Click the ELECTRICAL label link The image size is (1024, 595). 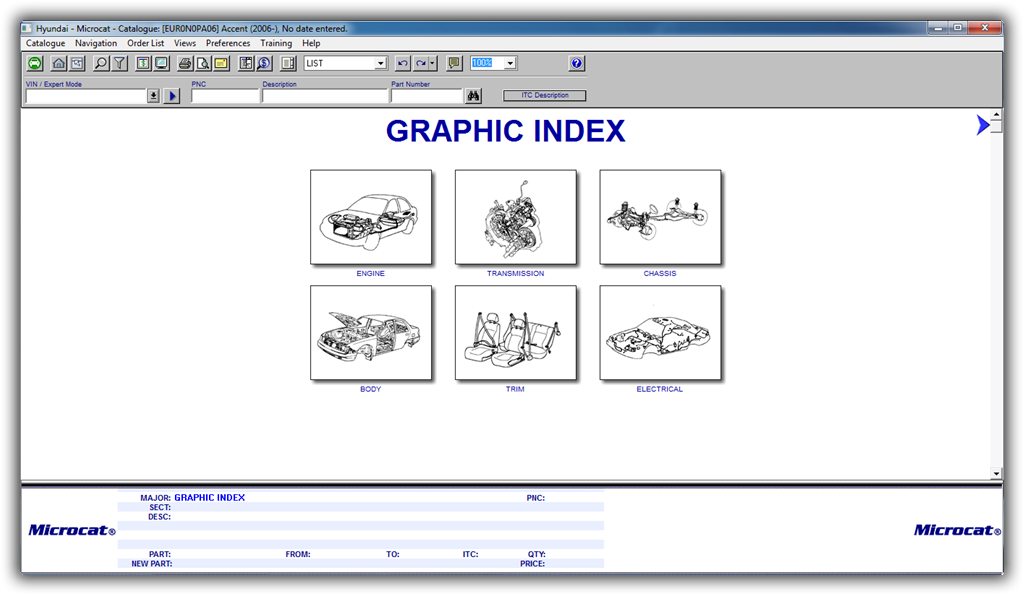click(660, 389)
